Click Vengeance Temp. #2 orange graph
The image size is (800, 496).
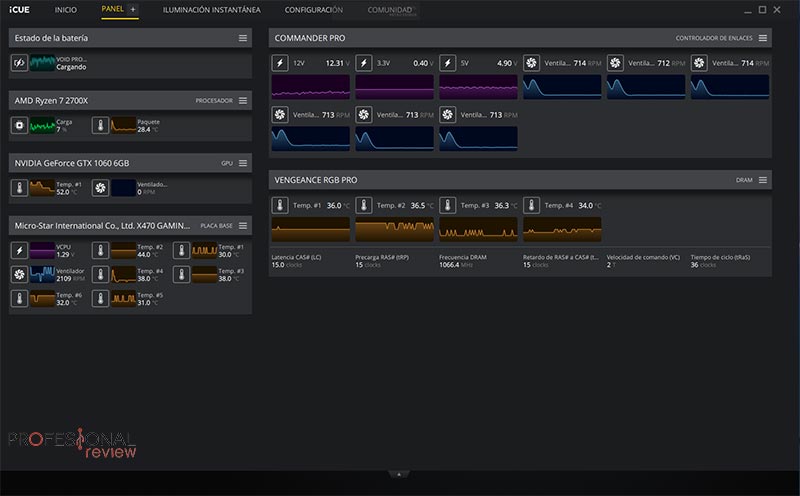coord(394,229)
